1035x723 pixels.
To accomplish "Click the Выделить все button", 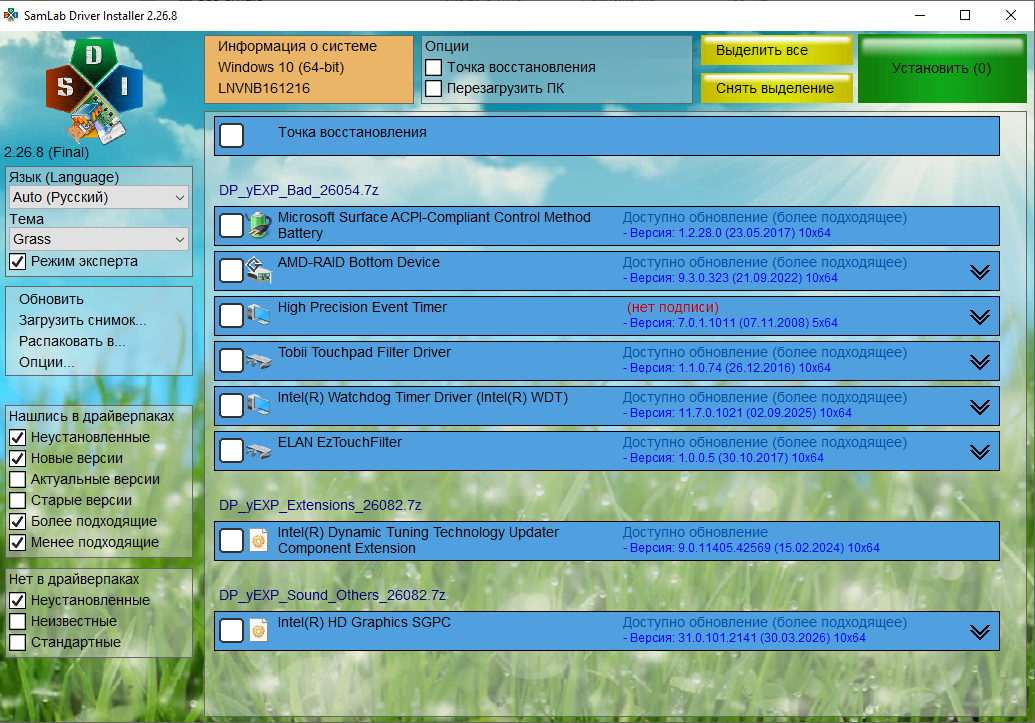I will coord(777,50).
